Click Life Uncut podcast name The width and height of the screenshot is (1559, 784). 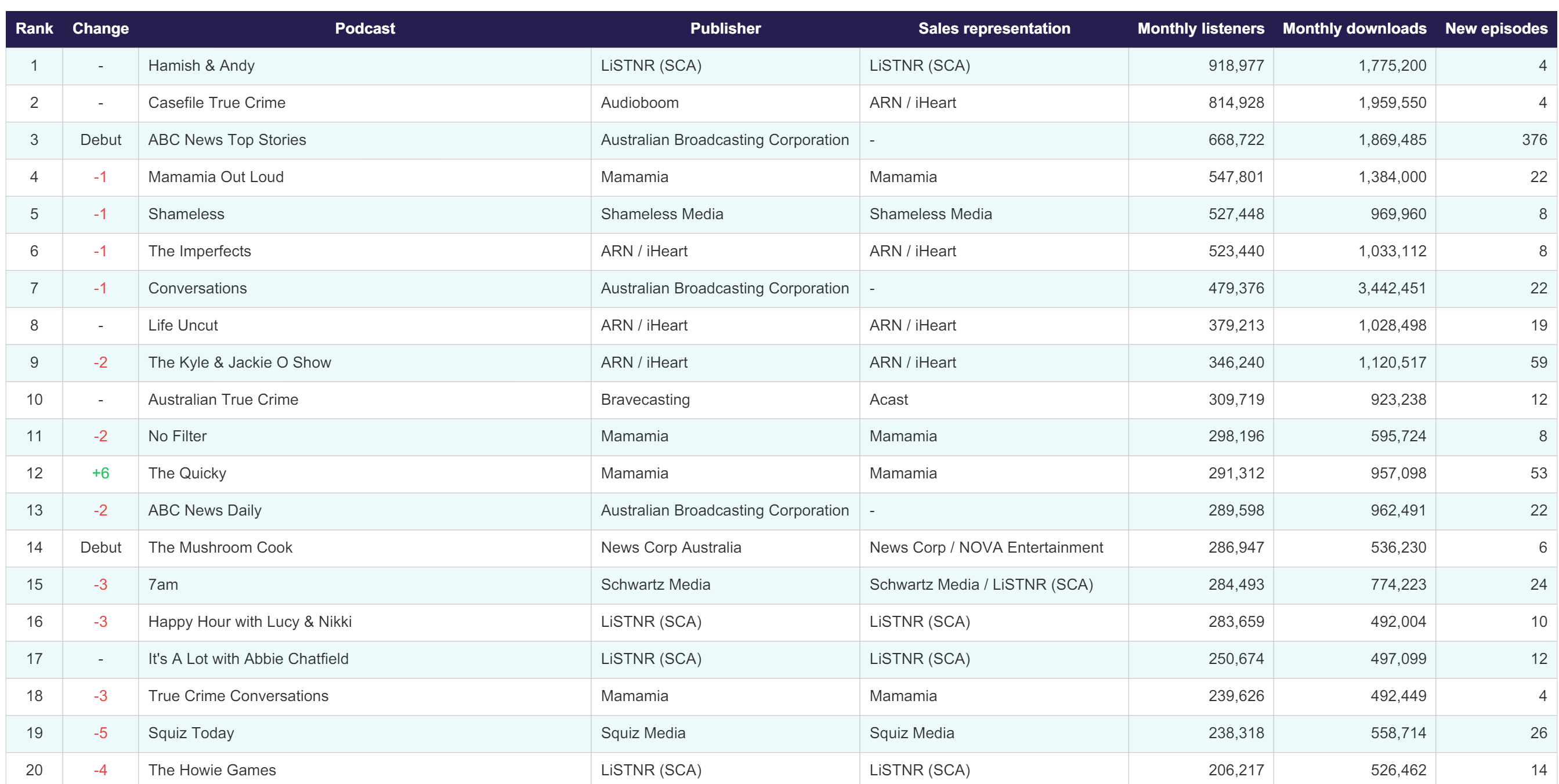click(x=183, y=325)
